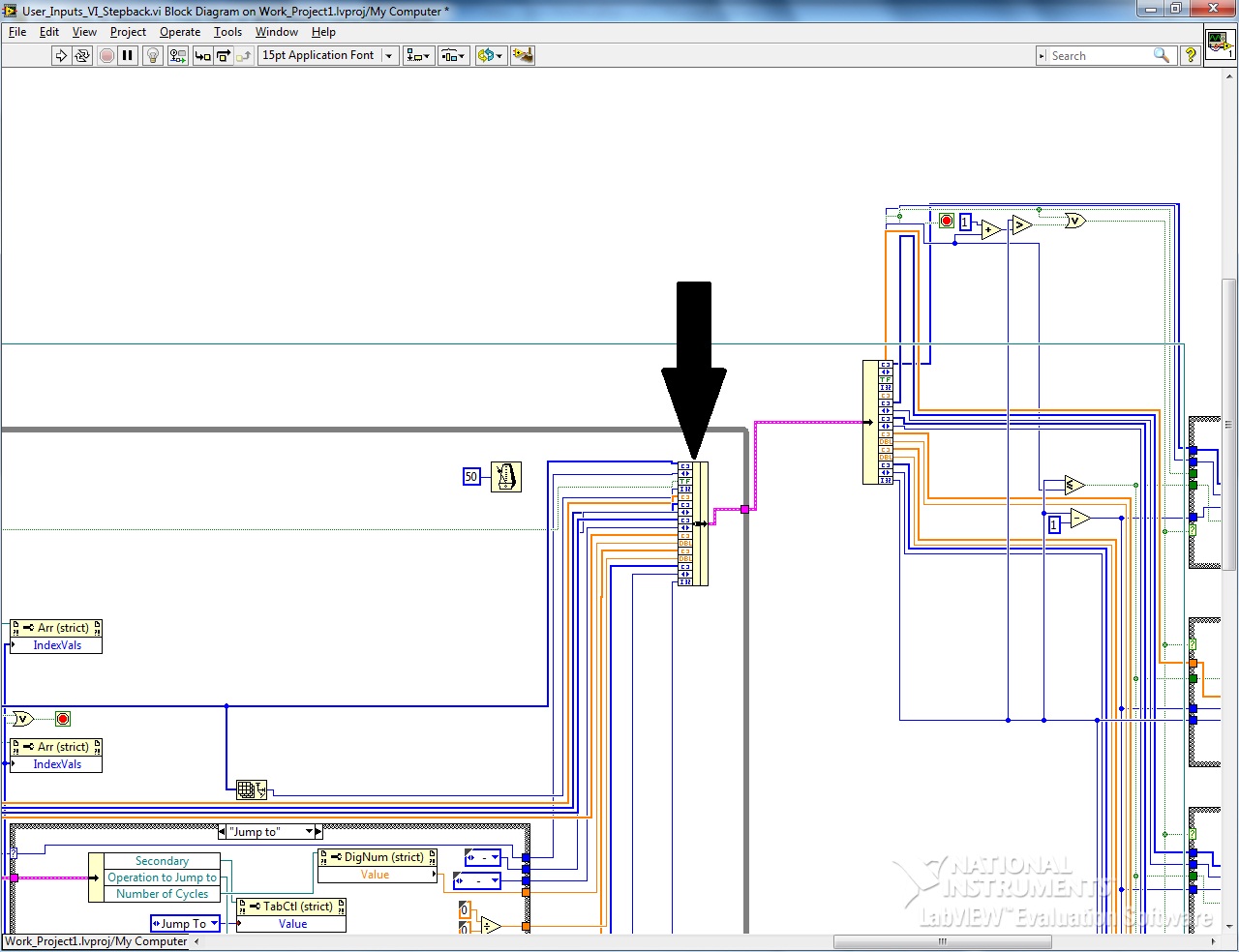Click the blue Value under TabCtl
Viewport: 1239px width, 952px height.
[292, 924]
